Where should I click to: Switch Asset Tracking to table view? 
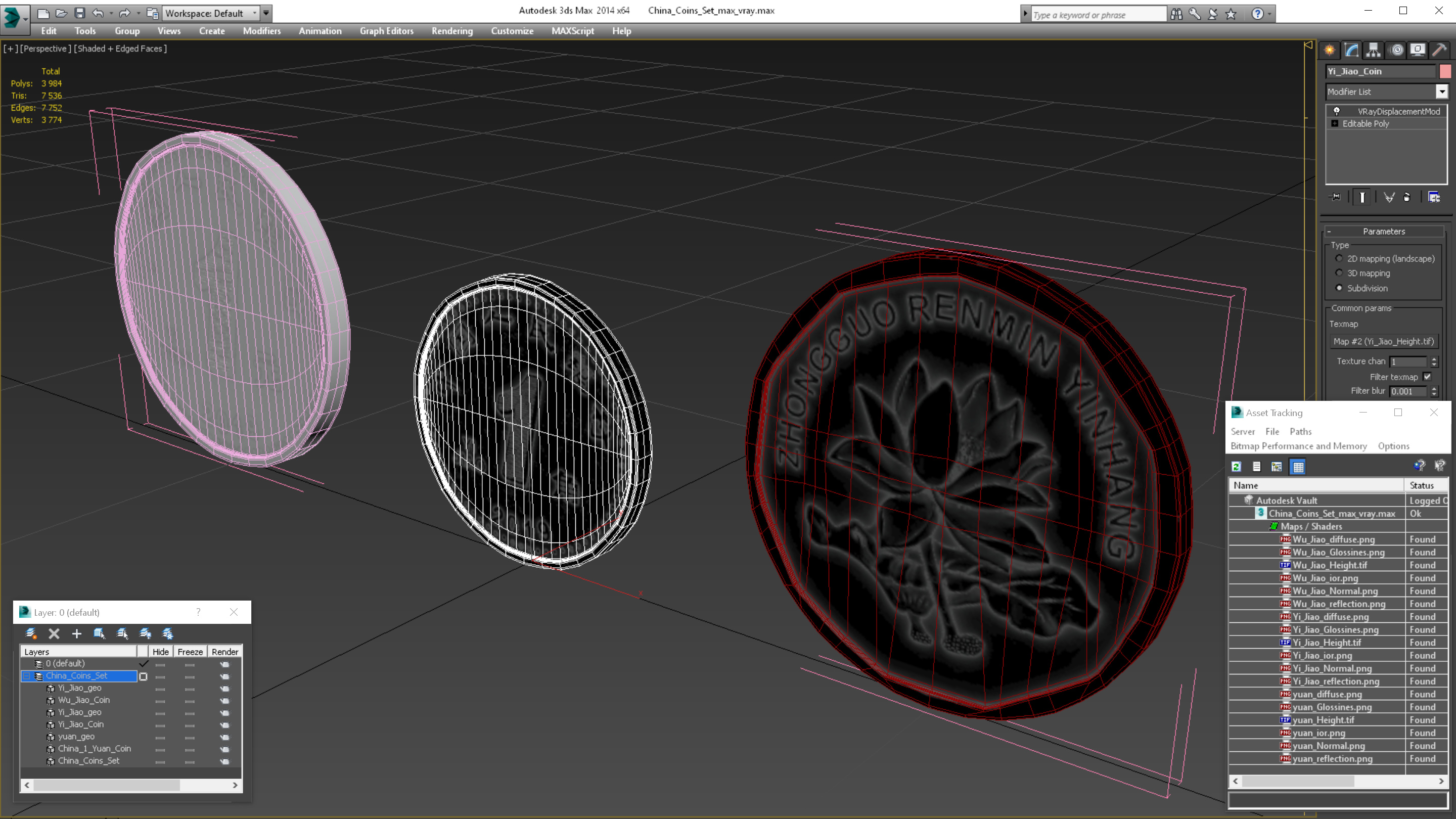point(1298,467)
